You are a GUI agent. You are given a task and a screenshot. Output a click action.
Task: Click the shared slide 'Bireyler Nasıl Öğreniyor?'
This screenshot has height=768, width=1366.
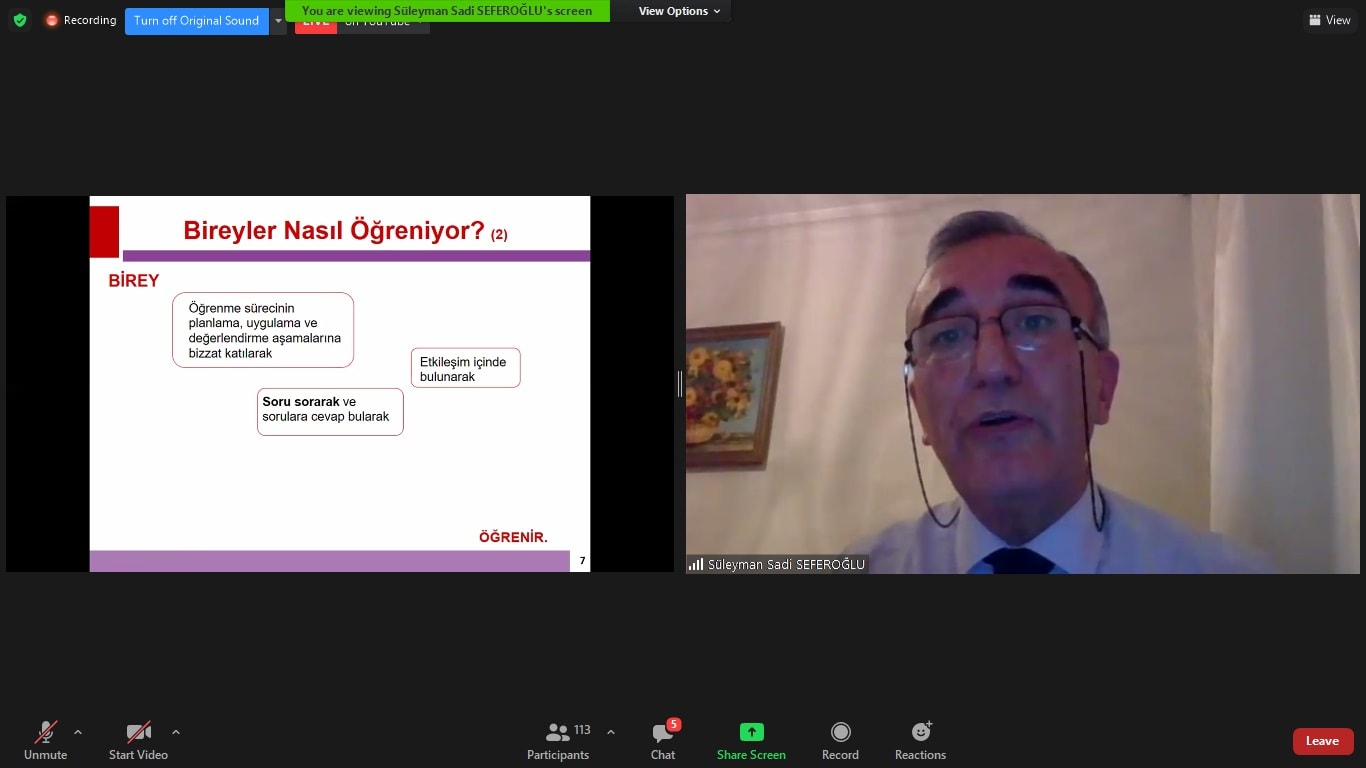[x=340, y=384]
